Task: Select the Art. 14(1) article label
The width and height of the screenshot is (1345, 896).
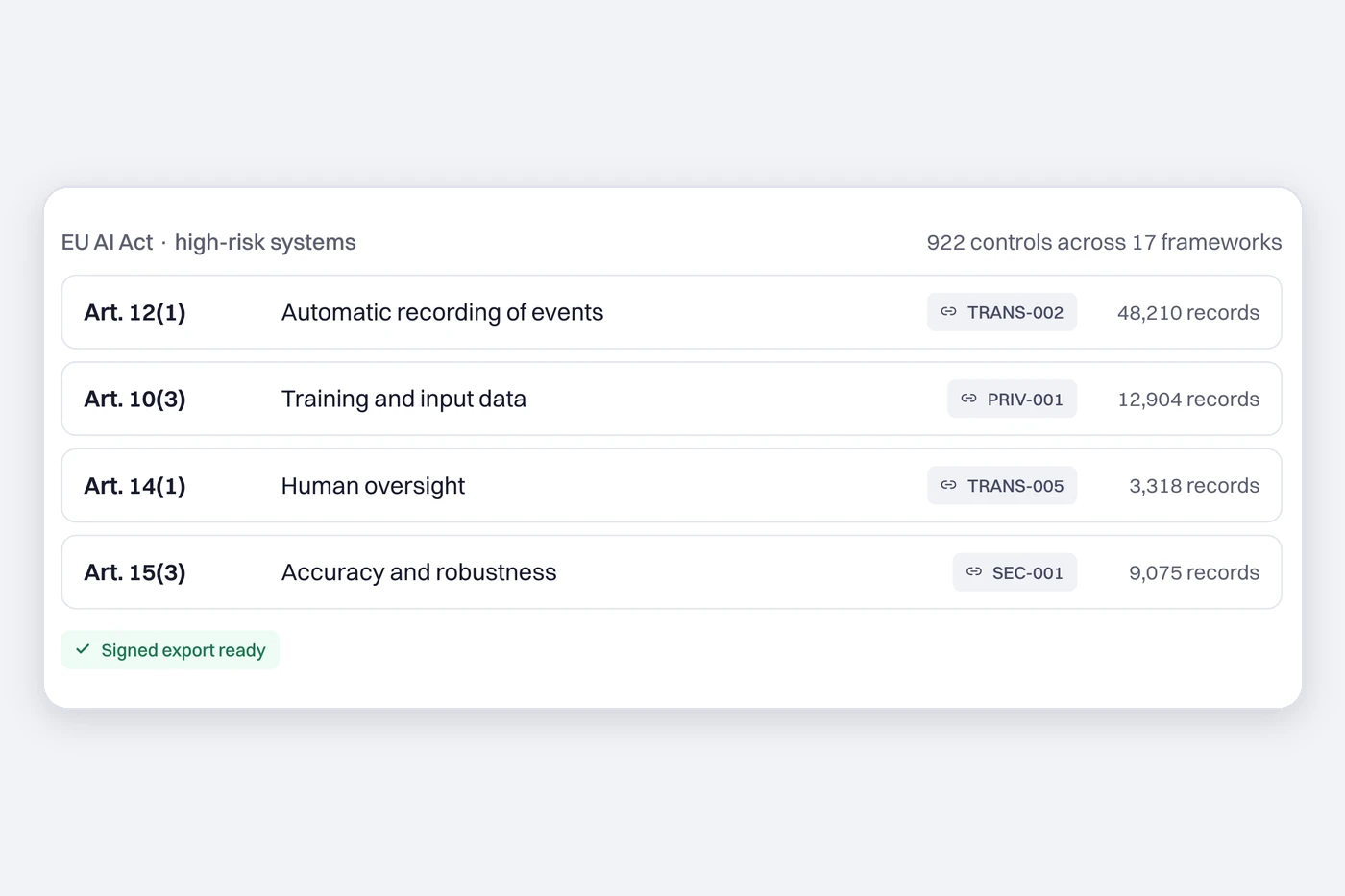Action: click(134, 486)
